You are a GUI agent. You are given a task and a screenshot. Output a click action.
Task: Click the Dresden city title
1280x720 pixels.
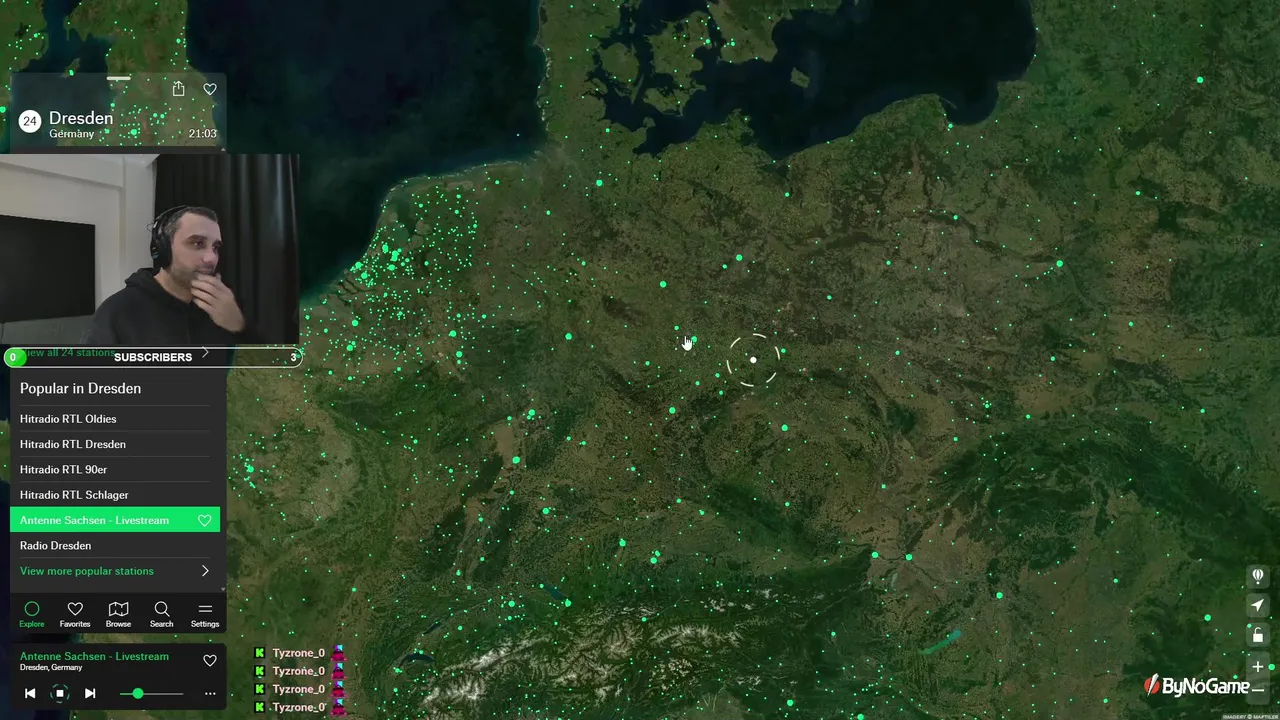point(81,118)
